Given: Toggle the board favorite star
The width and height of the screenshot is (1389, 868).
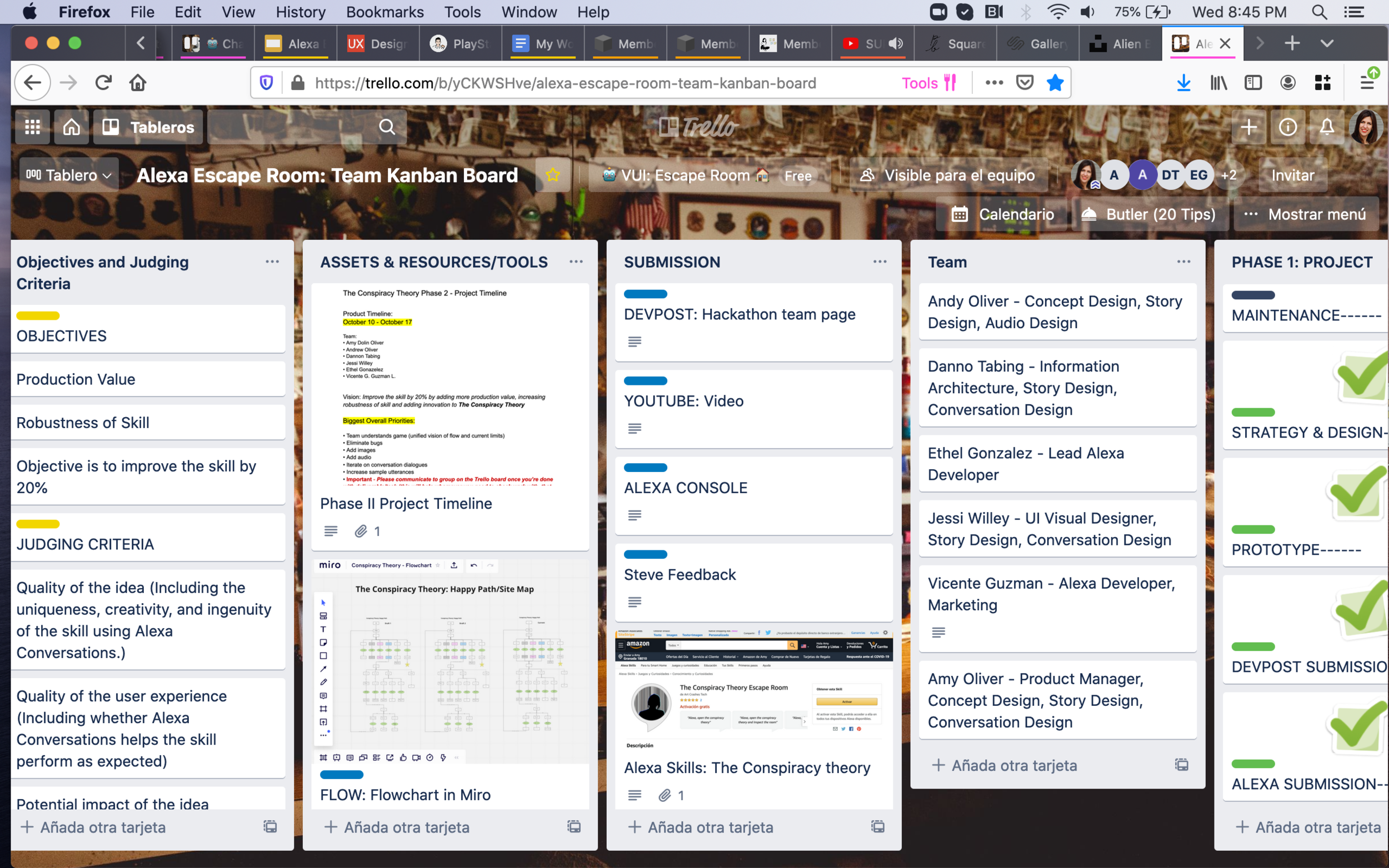Looking at the screenshot, I should pos(552,175).
